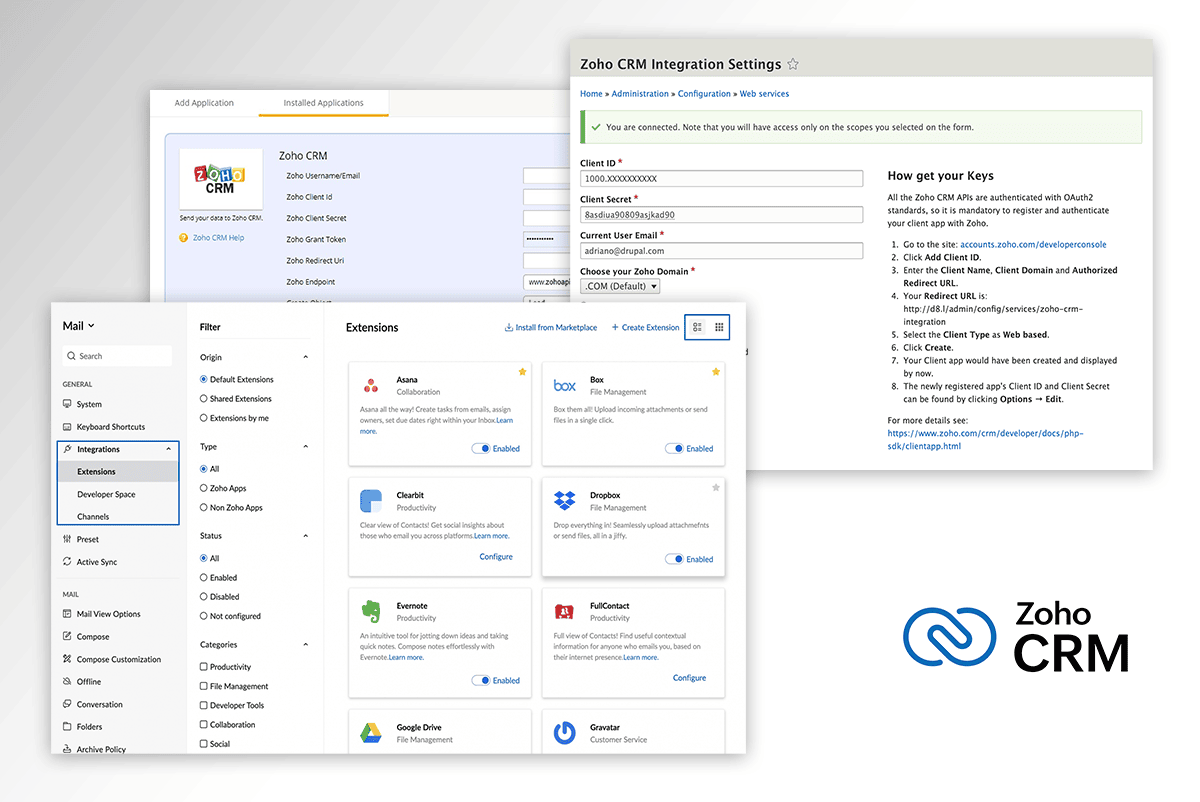Click the Zoho CRM logo thumbnail
The width and height of the screenshot is (1200, 802).
[221, 179]
